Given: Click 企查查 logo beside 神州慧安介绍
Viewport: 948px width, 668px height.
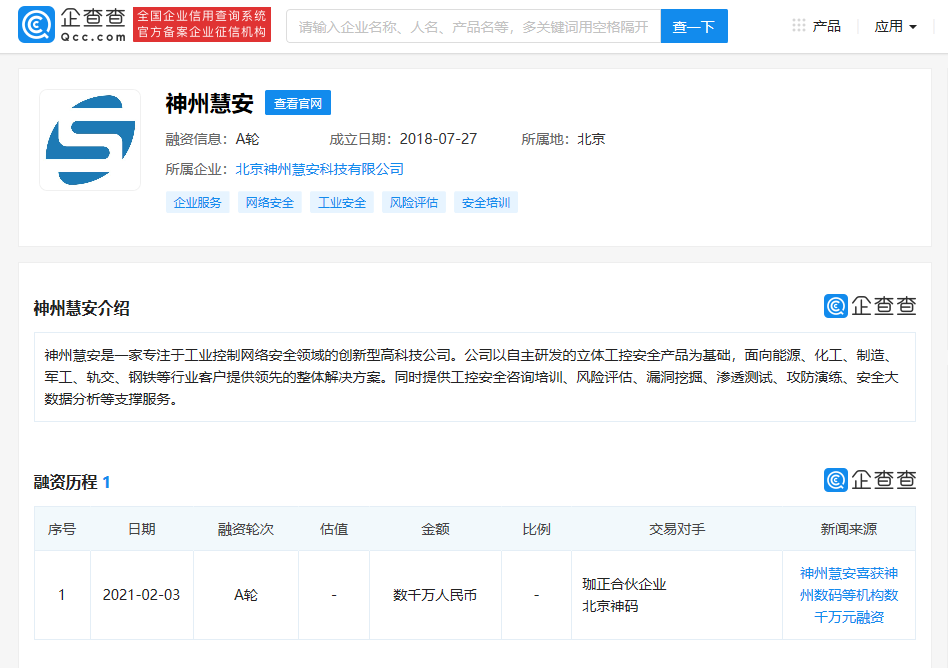Looking at the screenshot, I should [869, 306].
